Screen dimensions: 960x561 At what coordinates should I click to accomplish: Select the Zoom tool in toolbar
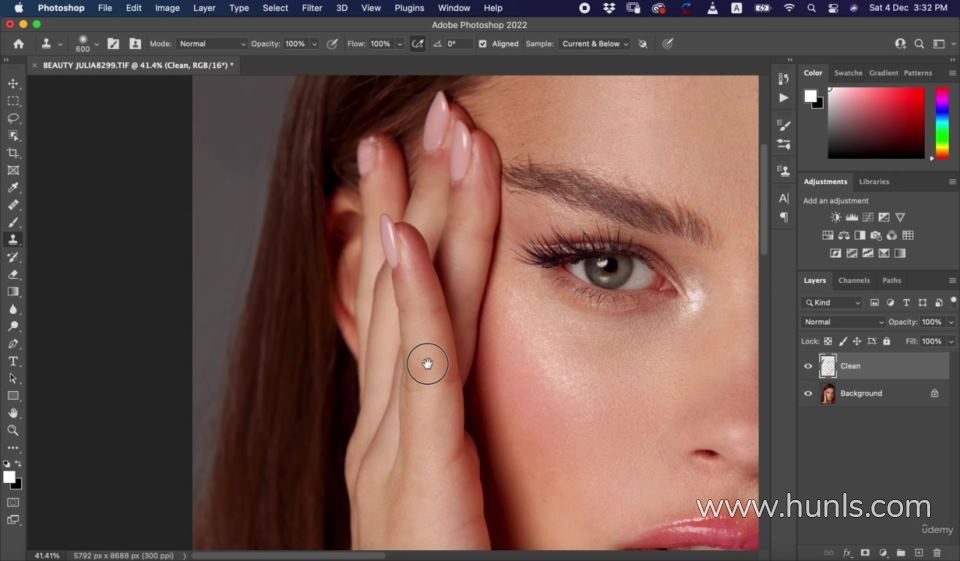click(x=13, y=430)
